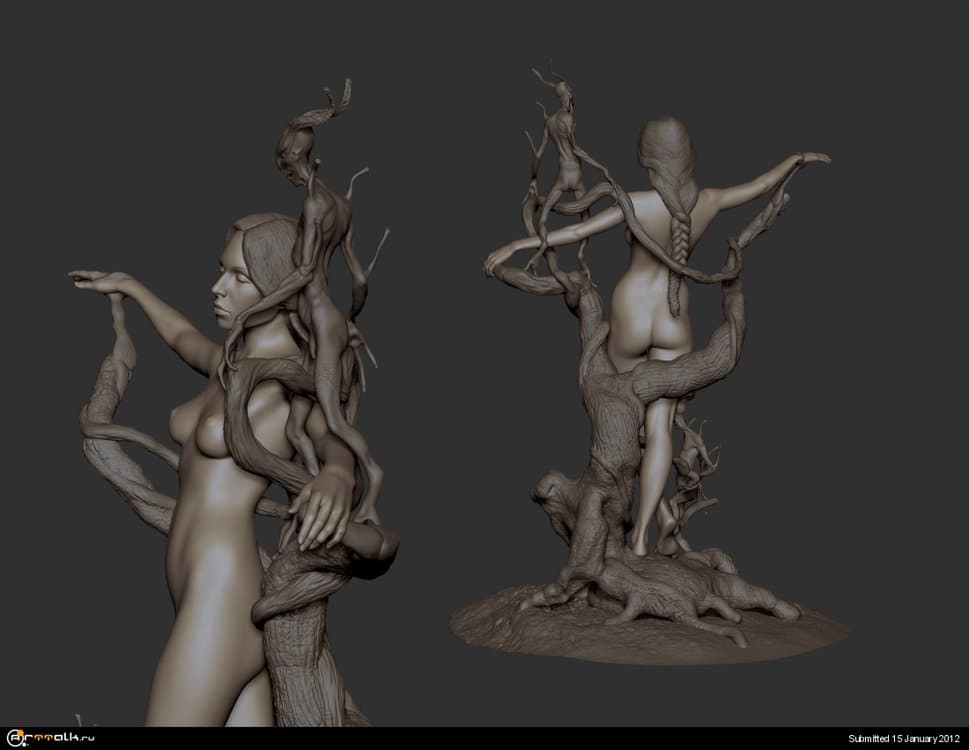Viewport: 969px width, 750px height.
Task: Click the Arttalk.ru logo in footer
Action: [48, 738]
